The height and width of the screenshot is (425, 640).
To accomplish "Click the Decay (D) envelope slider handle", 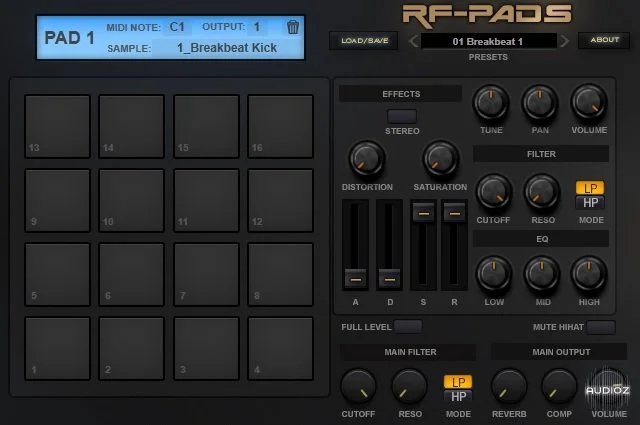I will coord(389,279).
